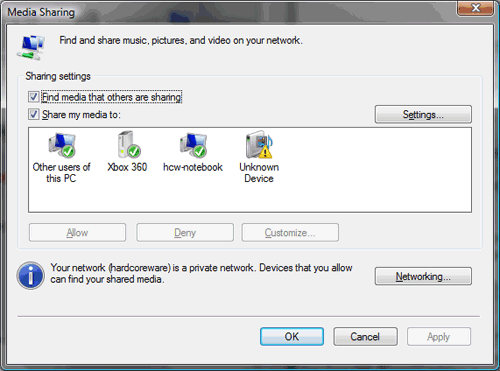Viewport: 500px width, 371px height.
Task: Click the network computers icon at top
Action: coord(31,48)
